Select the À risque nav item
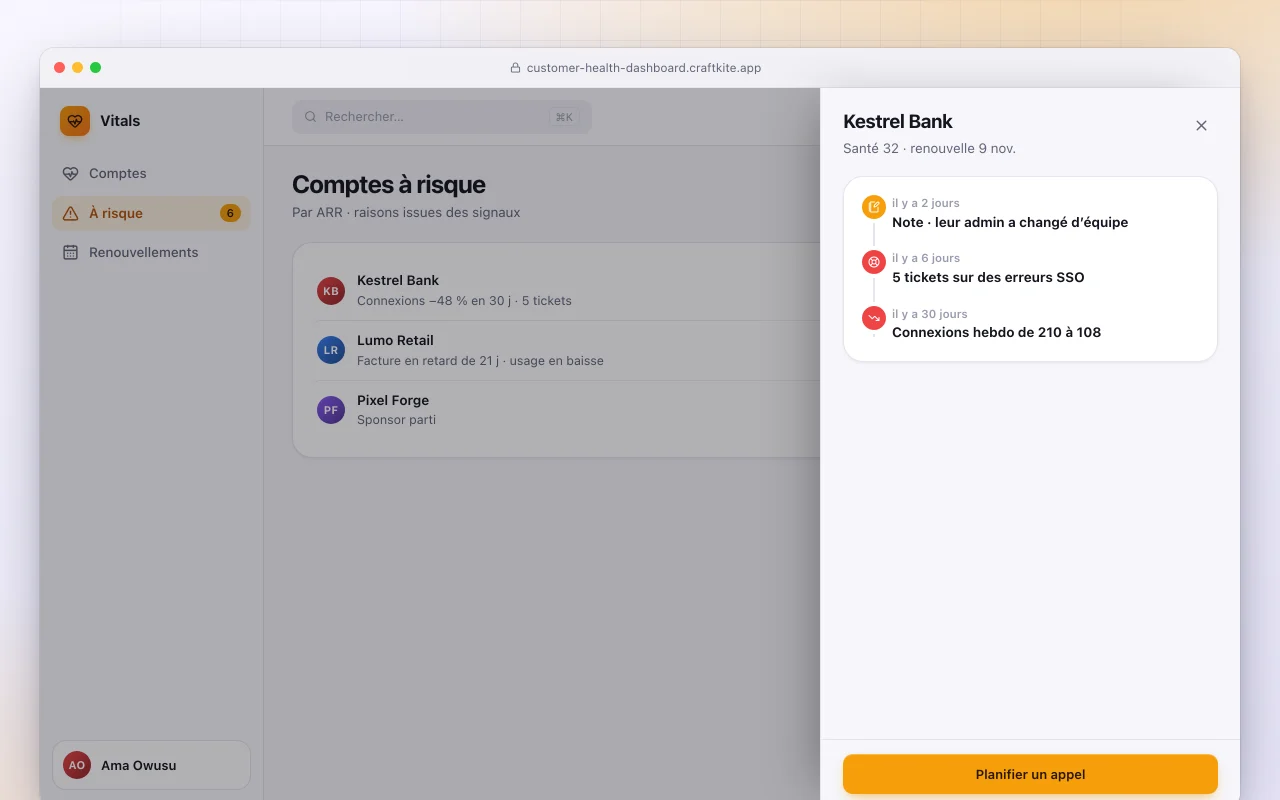 pyautogui.click(x=151, y=213)
